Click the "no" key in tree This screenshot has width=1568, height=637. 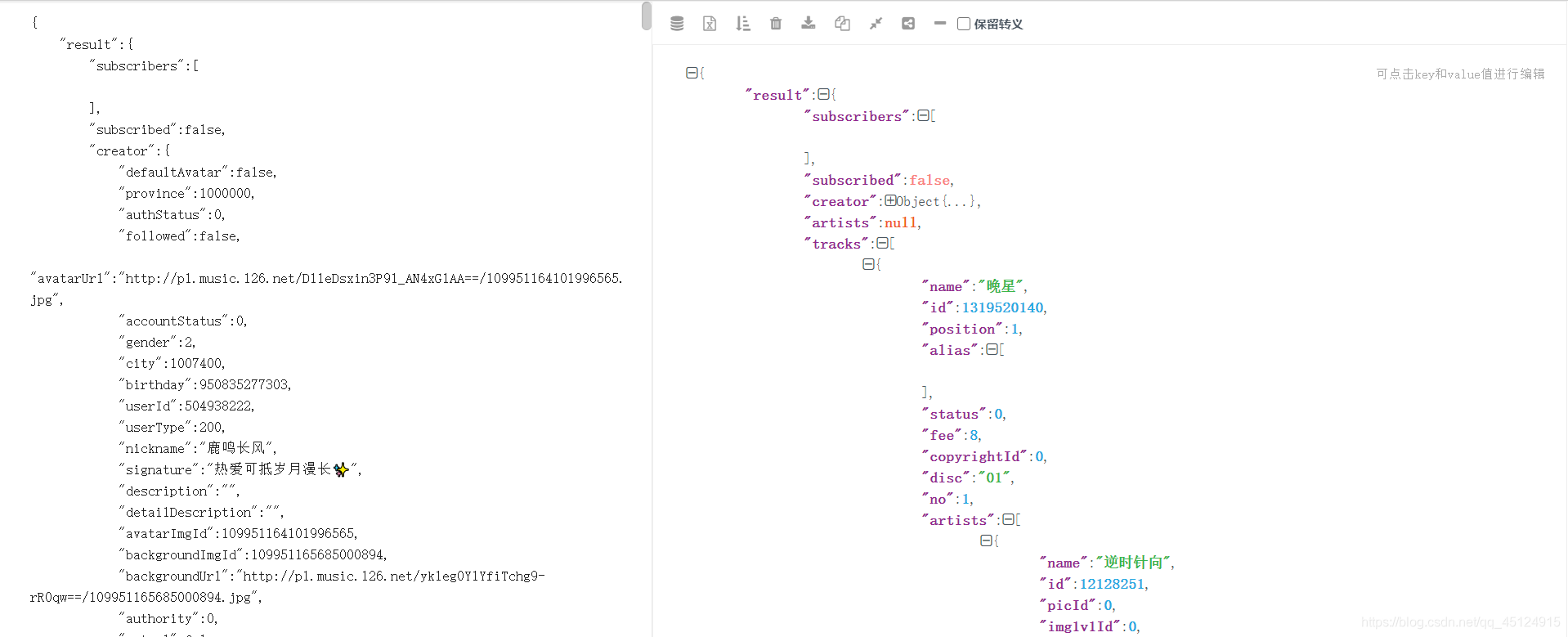pyautogui.click(x=938, y=499)
